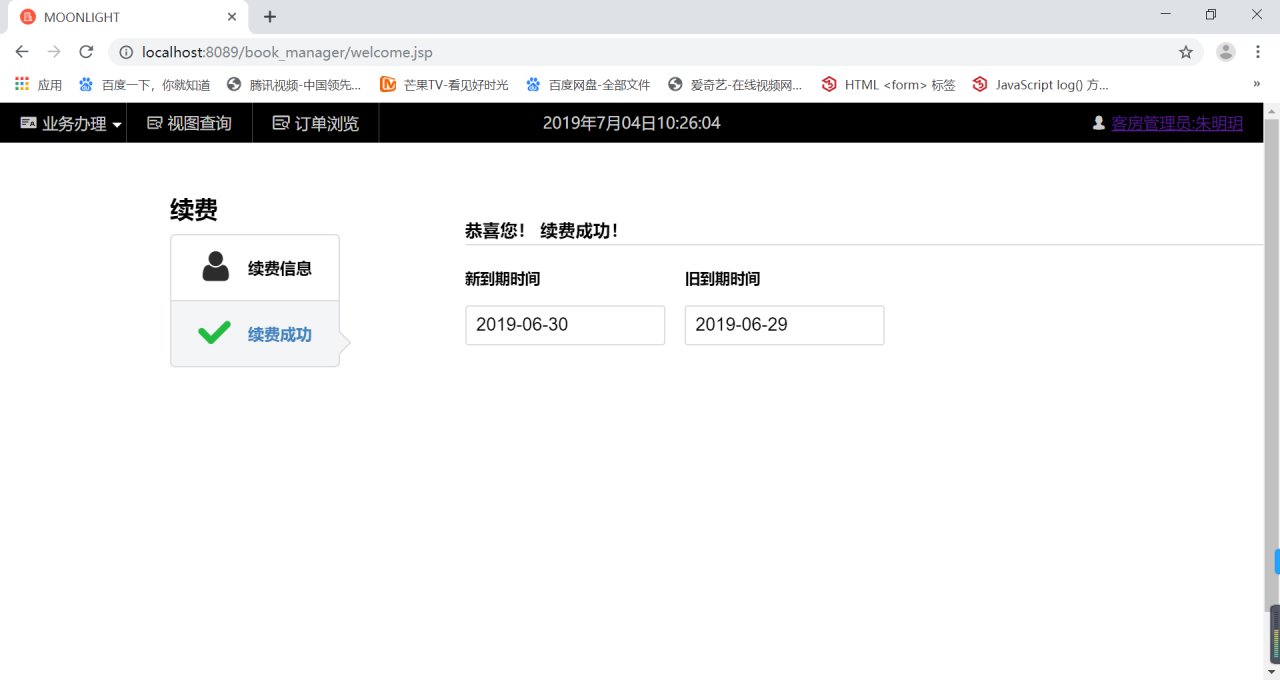Click the address bar URL
This screenshot has width=1280, height=680.
pyautogui.click(x=288, y=52)
